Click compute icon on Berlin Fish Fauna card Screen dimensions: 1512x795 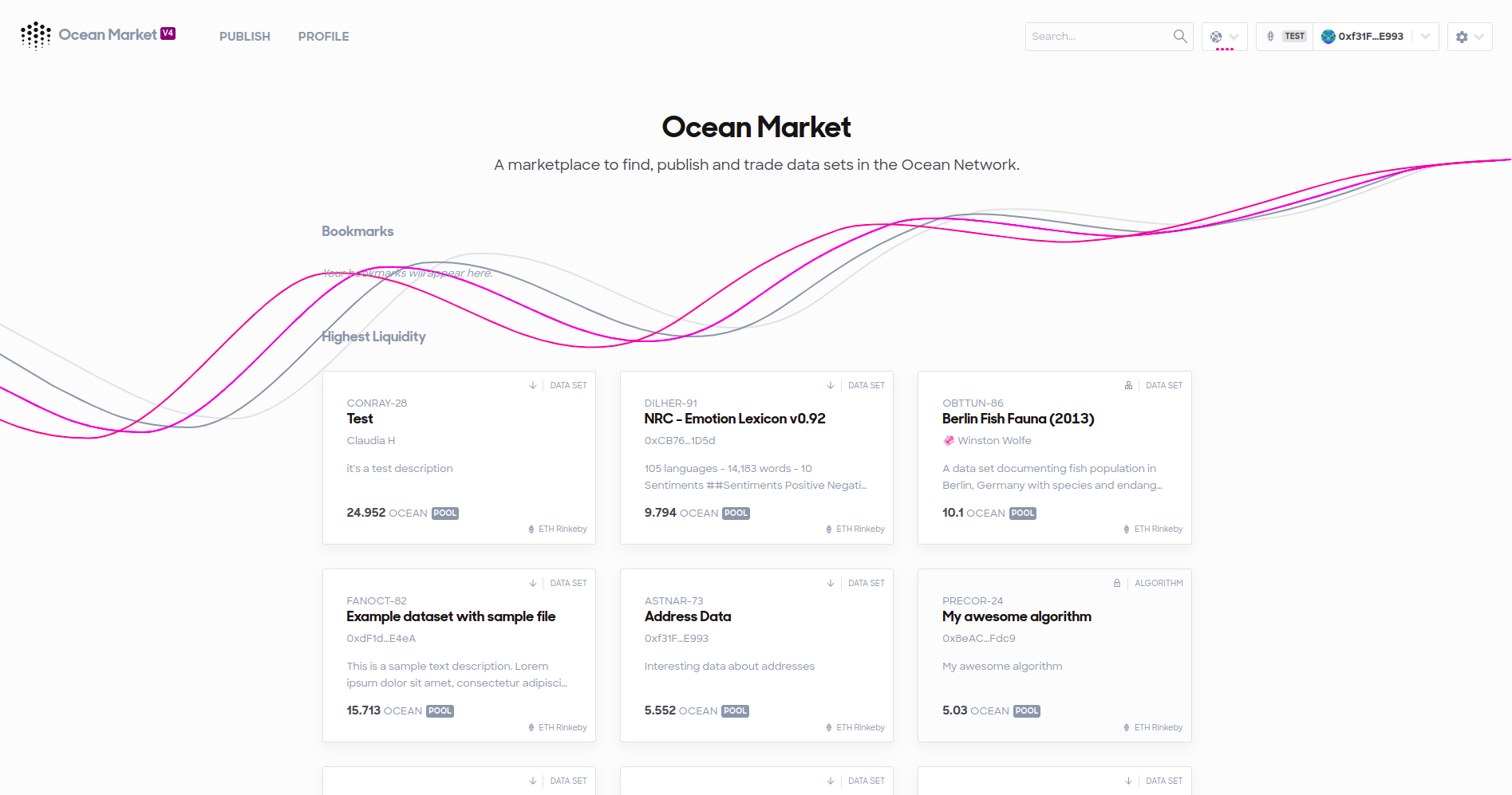[1128, 385]
